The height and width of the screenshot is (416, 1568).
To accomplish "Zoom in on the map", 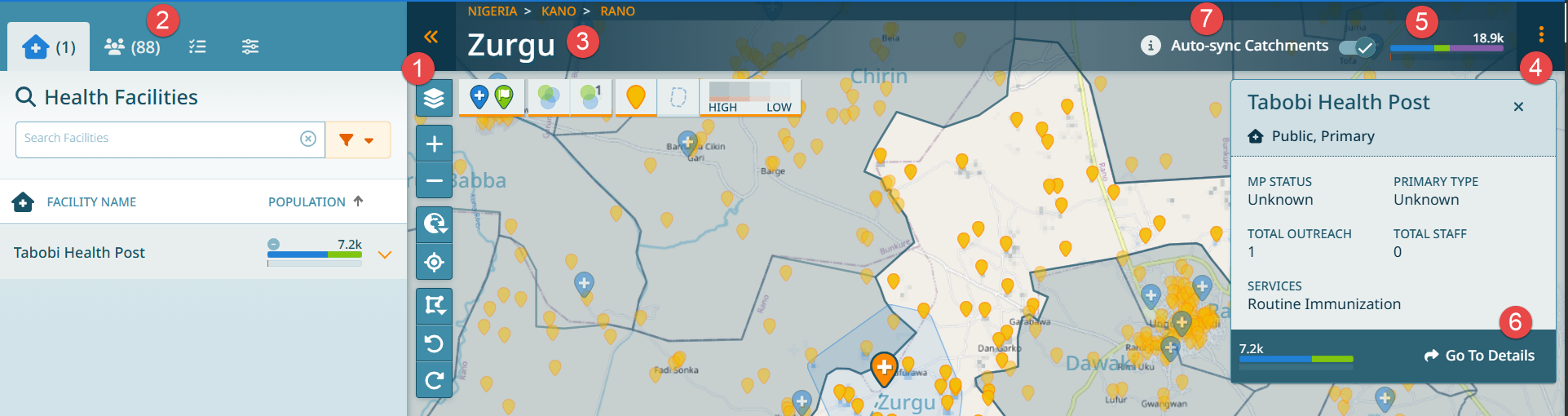I will (434, 144).
